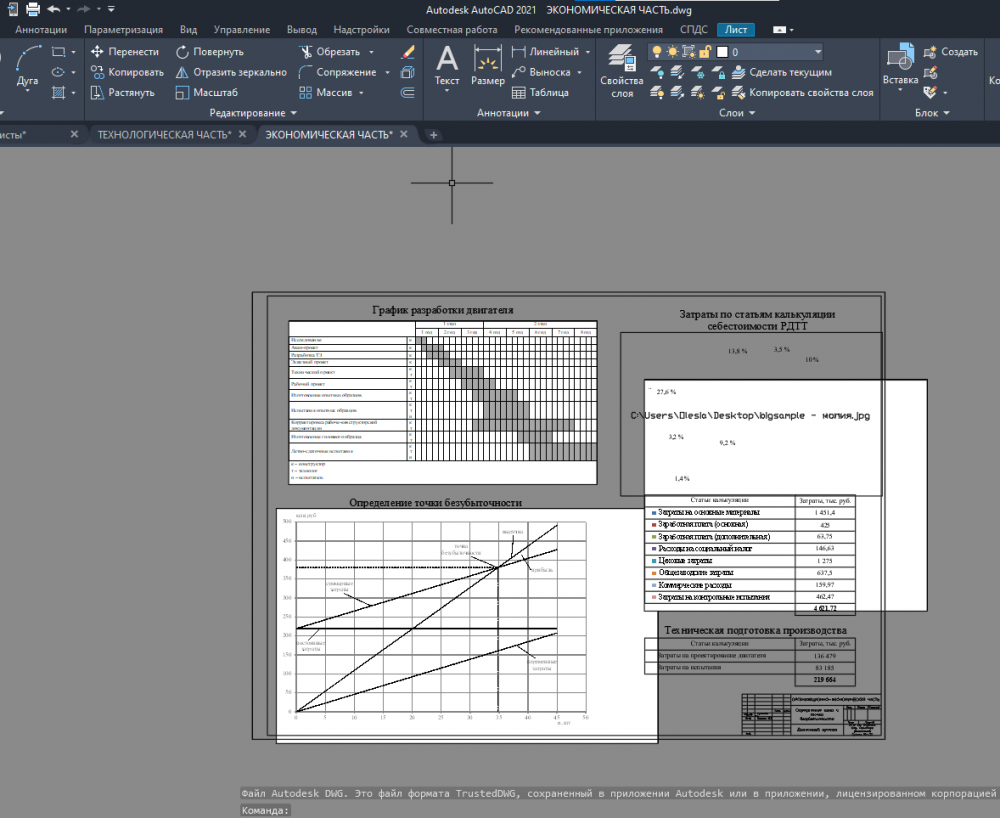Click Mirror (Отразить зеркально) command
This screenshot has height=818, width=1000.
pos(231,72)
